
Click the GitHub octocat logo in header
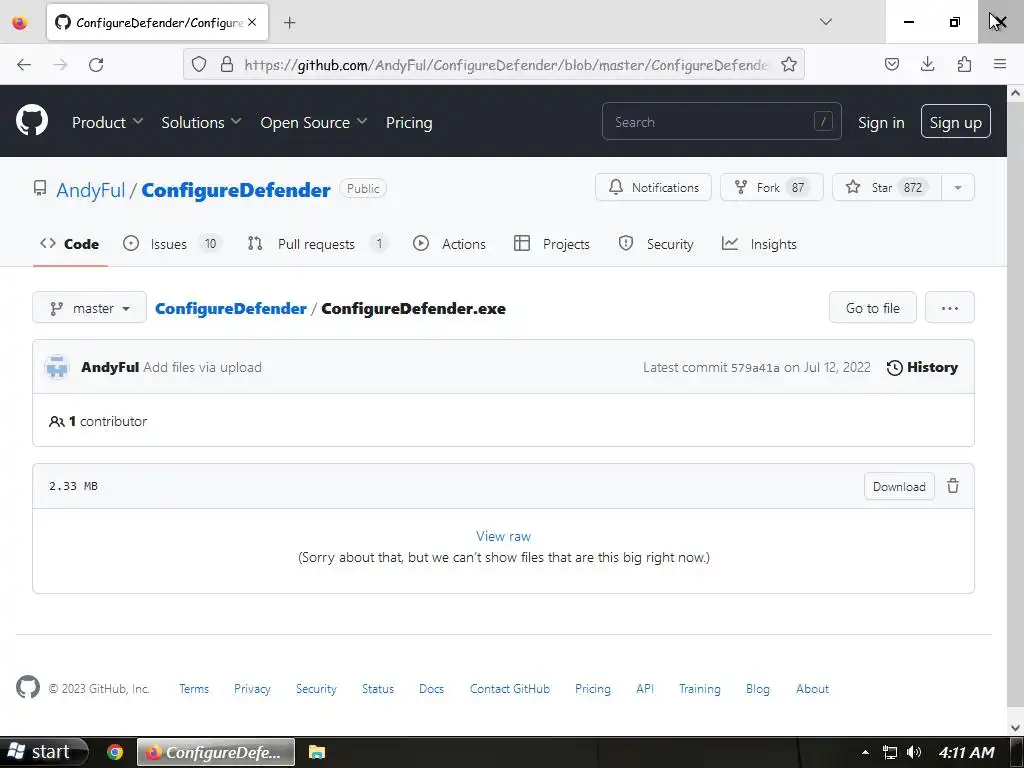(x=31, y=121)
